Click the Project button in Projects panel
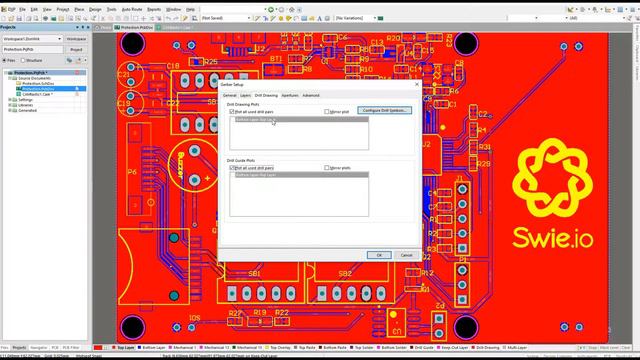This screenshot has height=360, width=640. click(76, 49)
